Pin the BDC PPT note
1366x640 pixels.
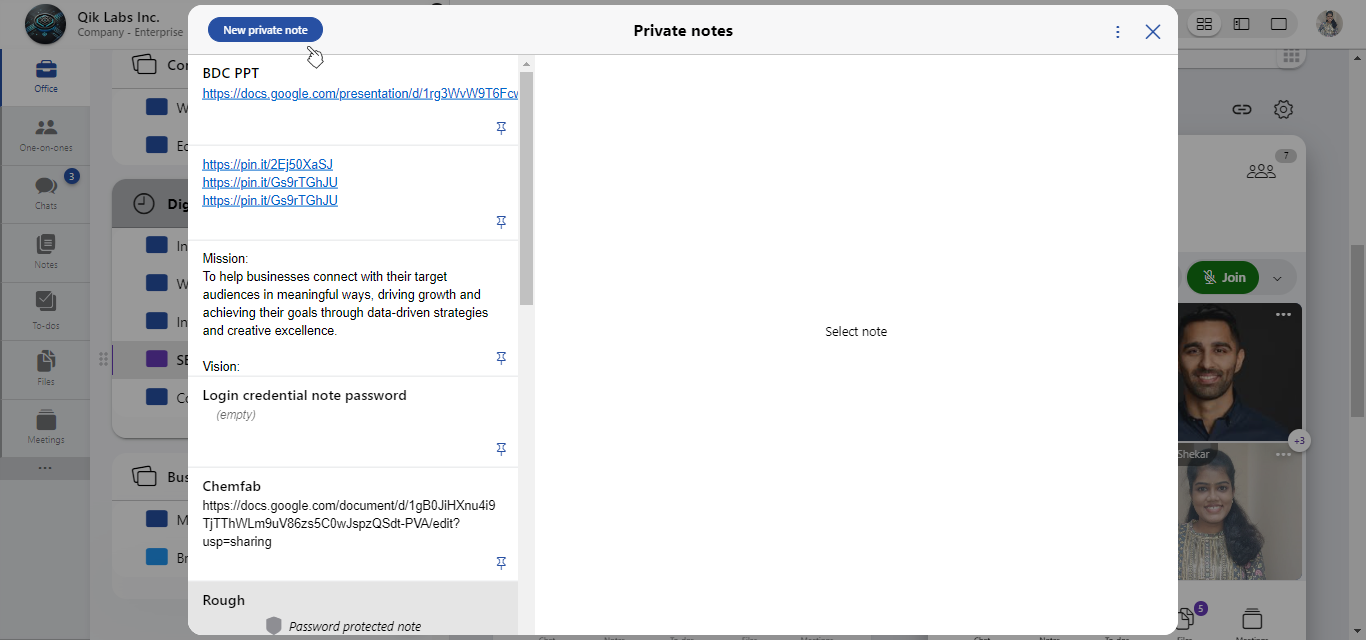pos(501,128)
